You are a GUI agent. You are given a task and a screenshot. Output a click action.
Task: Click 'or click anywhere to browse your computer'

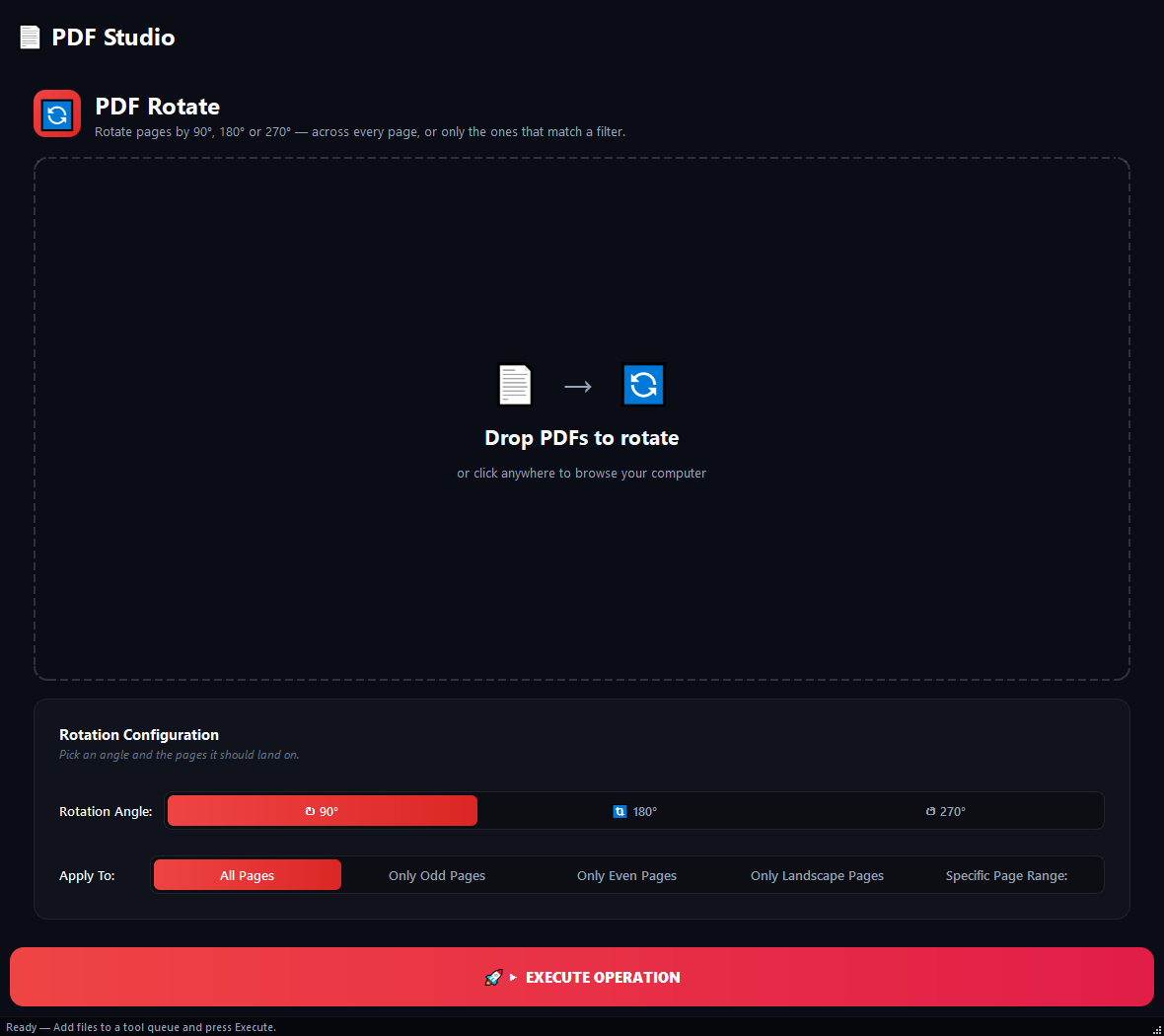(x=581, y=473)
